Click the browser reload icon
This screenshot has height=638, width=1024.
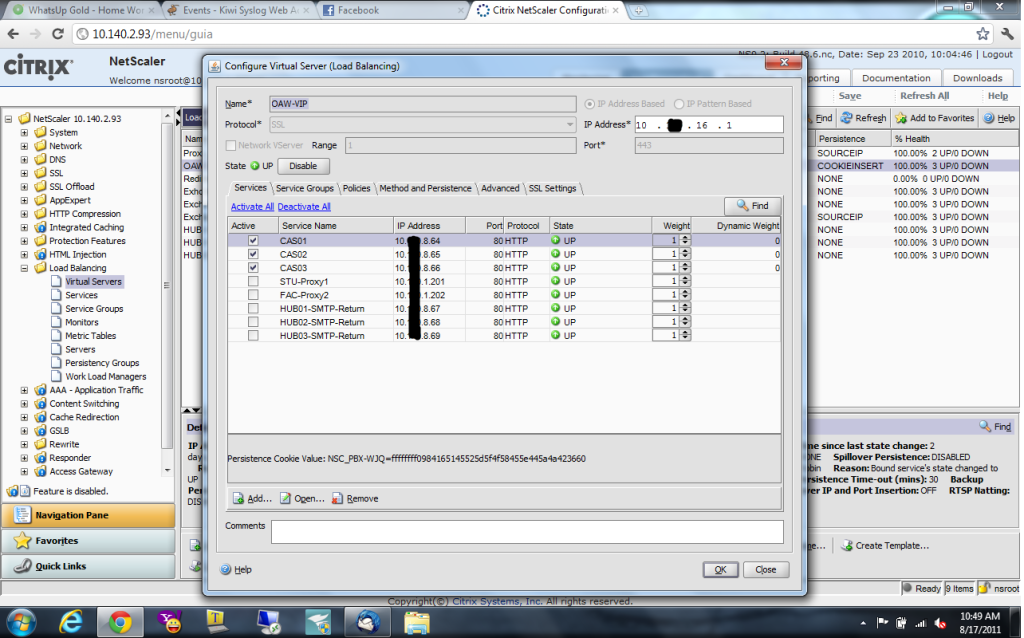(57, 34)
